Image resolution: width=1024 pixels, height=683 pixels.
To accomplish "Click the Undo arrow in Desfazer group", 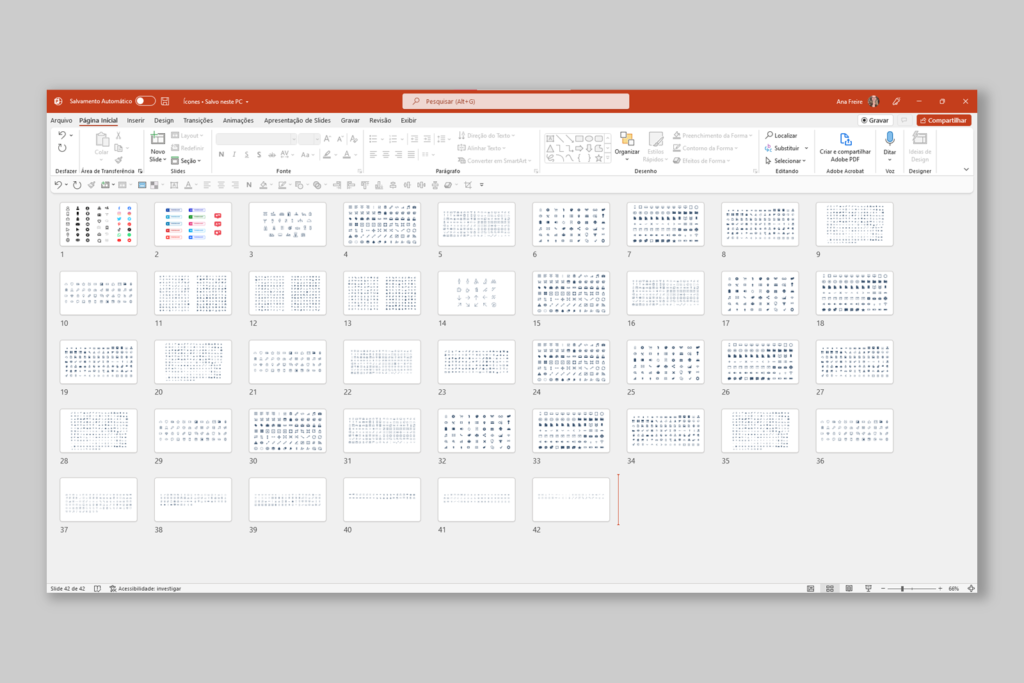I will (x=62, y=135).
